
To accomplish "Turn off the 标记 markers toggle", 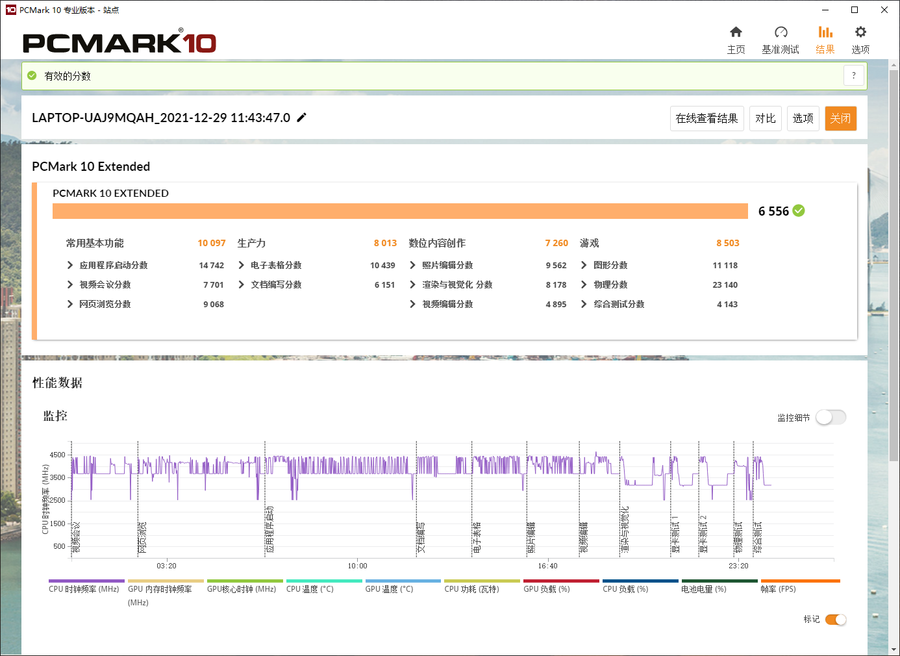I will pyautogui.click(x=835, y=620).
